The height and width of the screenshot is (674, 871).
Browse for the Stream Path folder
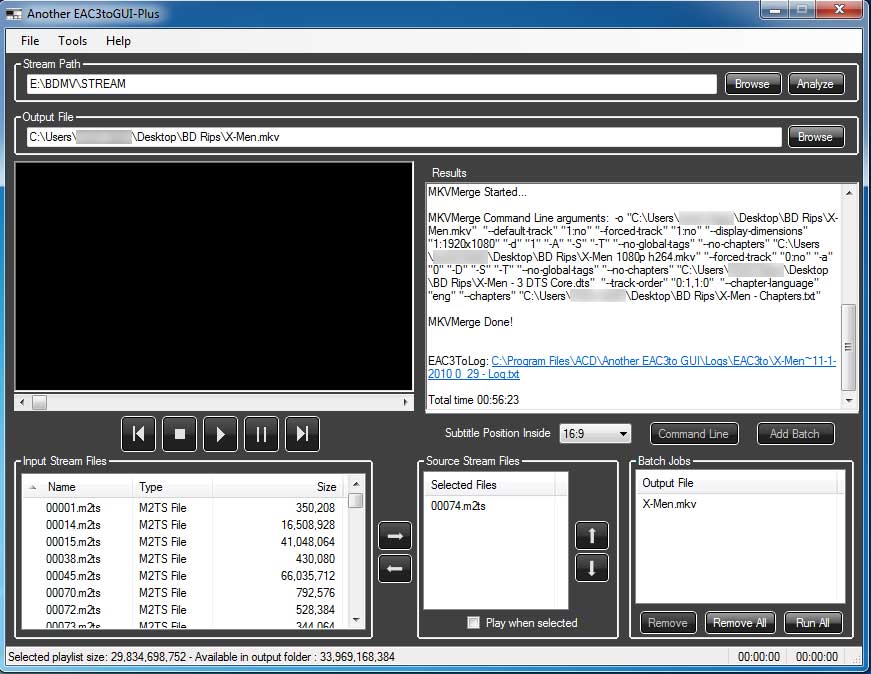coord(753,84)
